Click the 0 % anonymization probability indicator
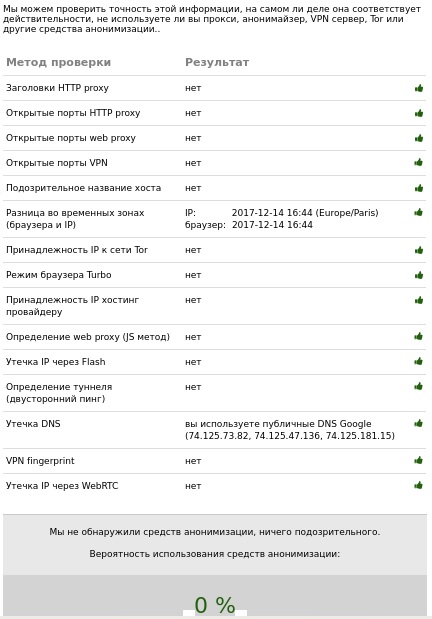 point(215,605)
